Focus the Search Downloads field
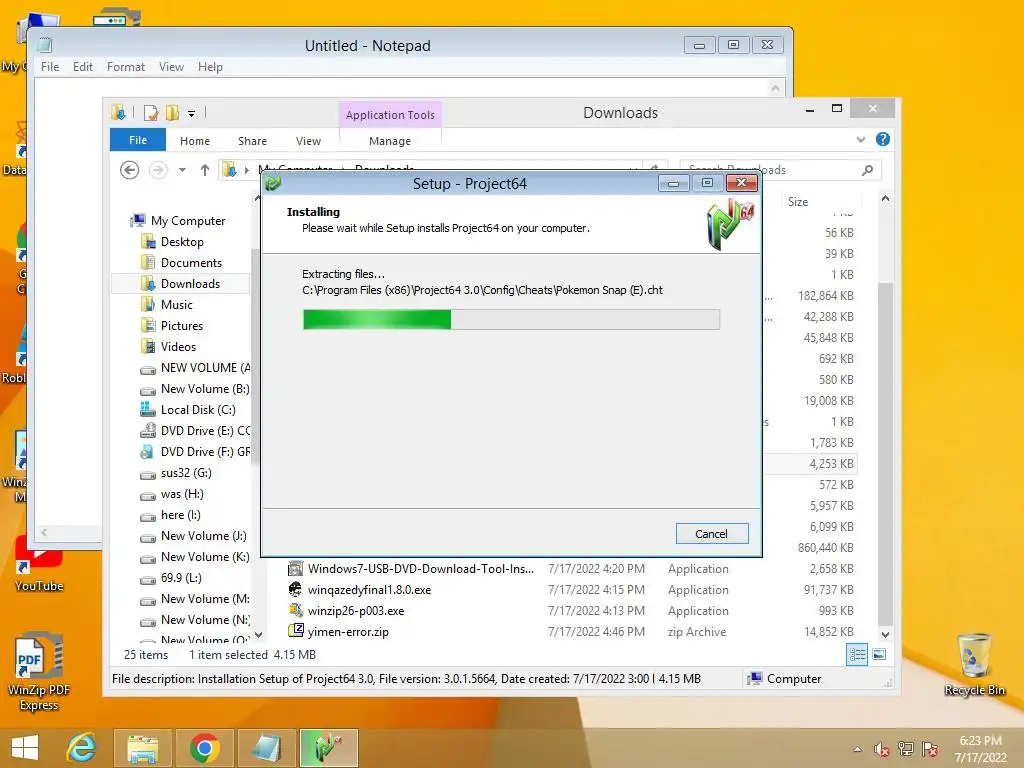Image resolution: width=1024 pixels, height=768 pixels. click(x=780, y=170)
